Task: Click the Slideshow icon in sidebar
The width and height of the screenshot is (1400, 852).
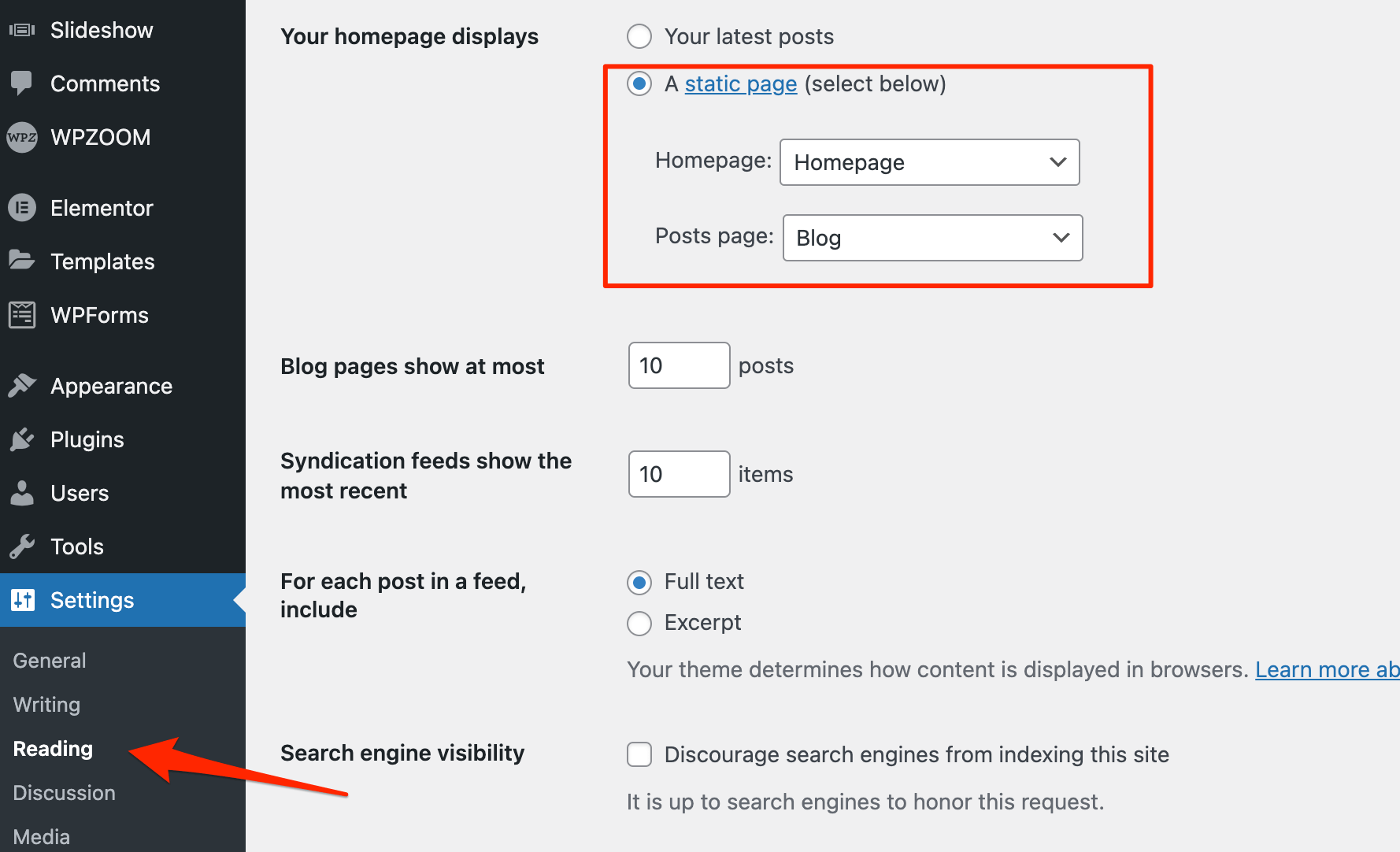Action: pos(22,30)
